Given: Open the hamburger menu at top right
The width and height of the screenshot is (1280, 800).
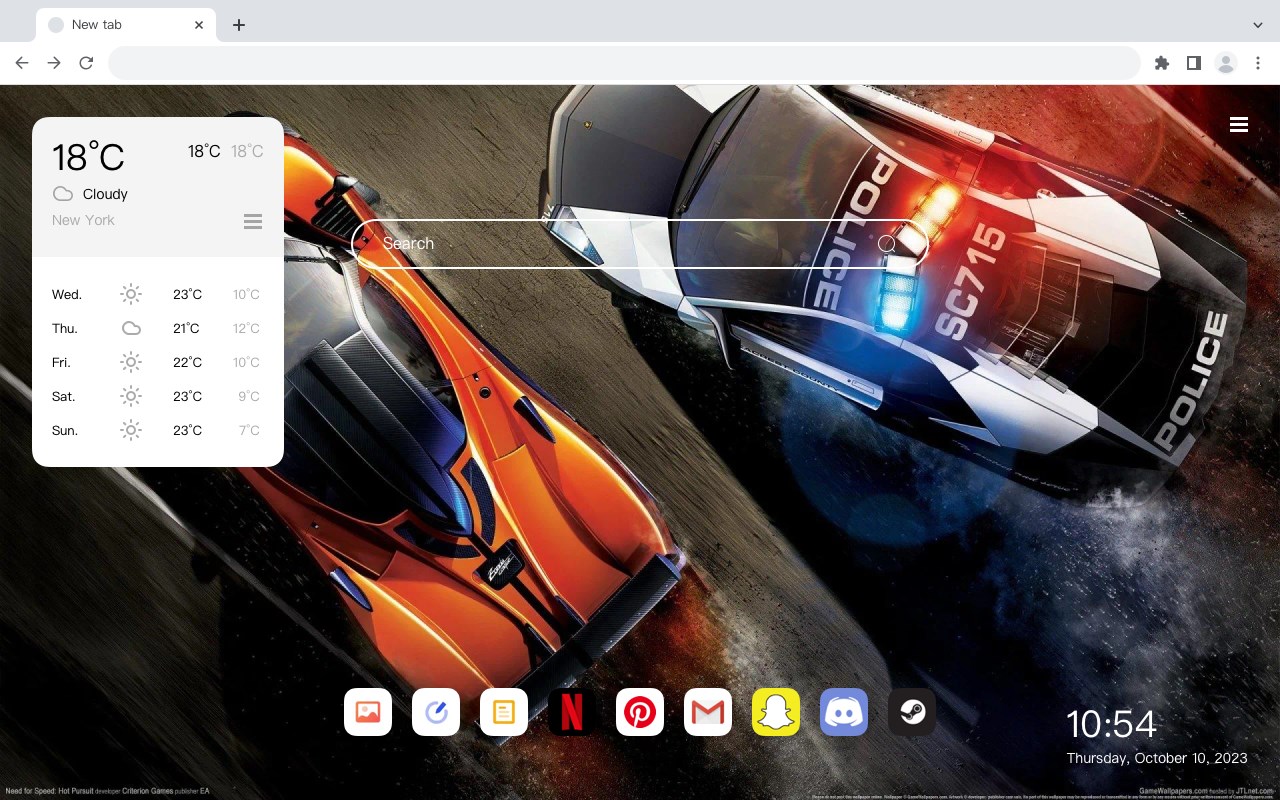Looking at the screenshot, I should 1239,124.
